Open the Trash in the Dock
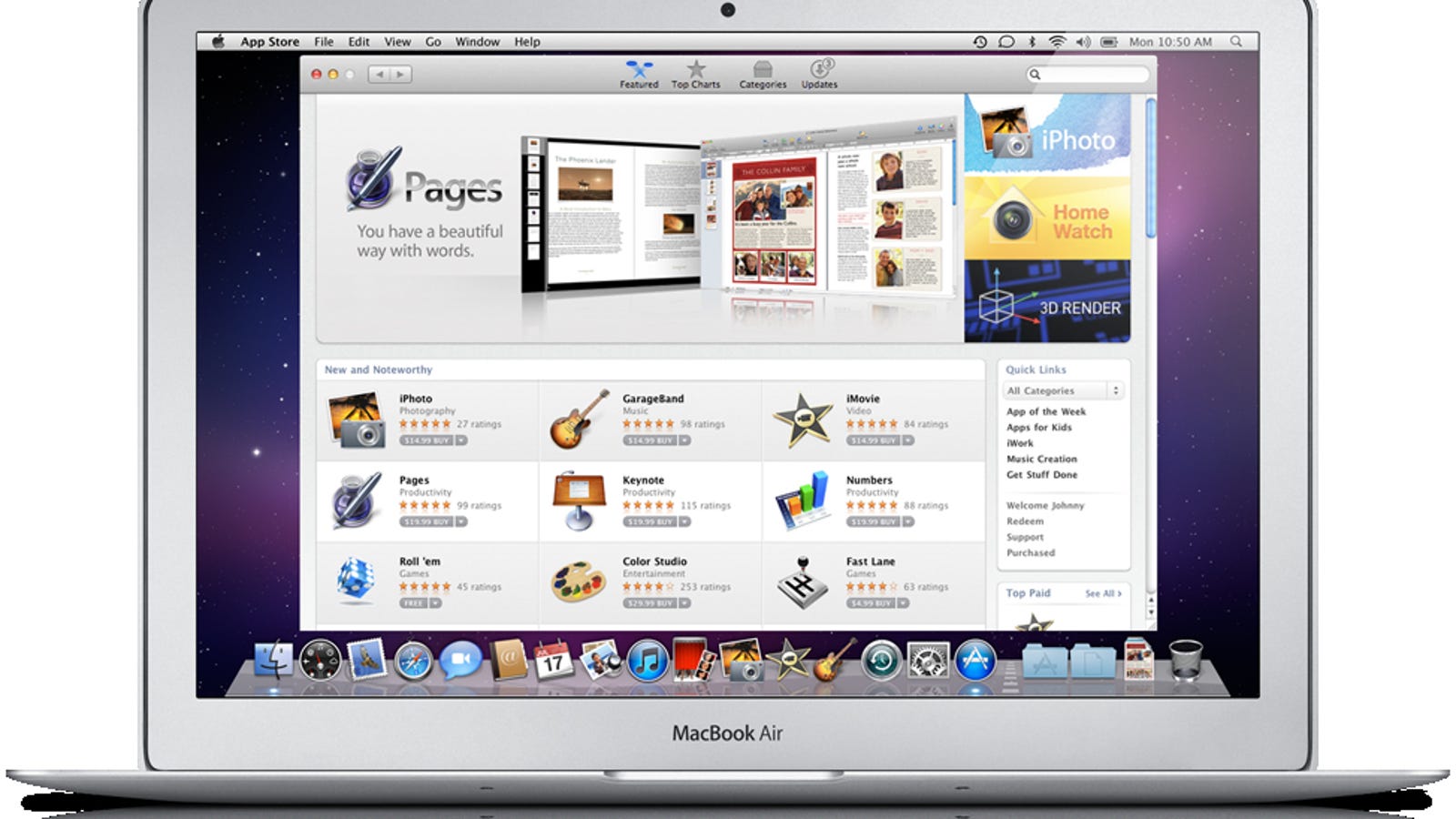 pyautogui.click(x=1186, y=659)
